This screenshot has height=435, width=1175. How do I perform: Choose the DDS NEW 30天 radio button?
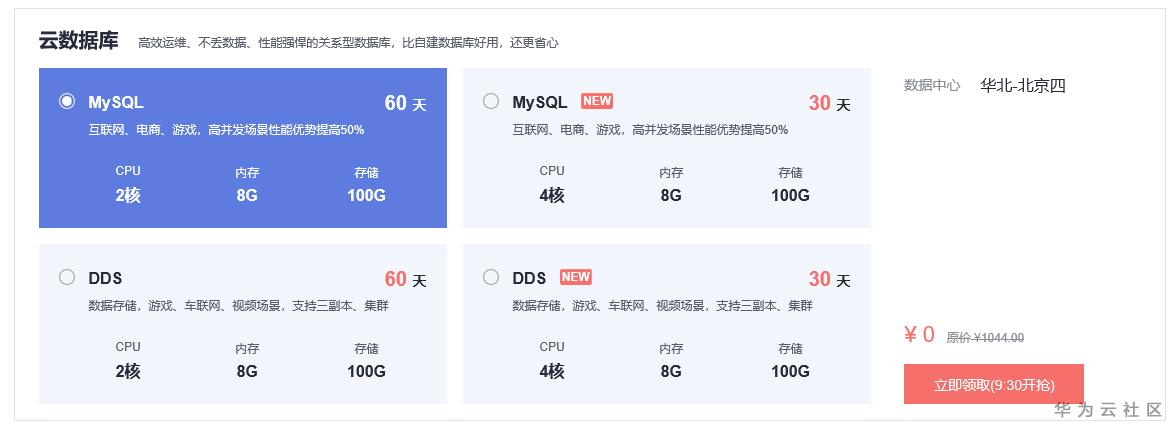(x=491, y=277)
